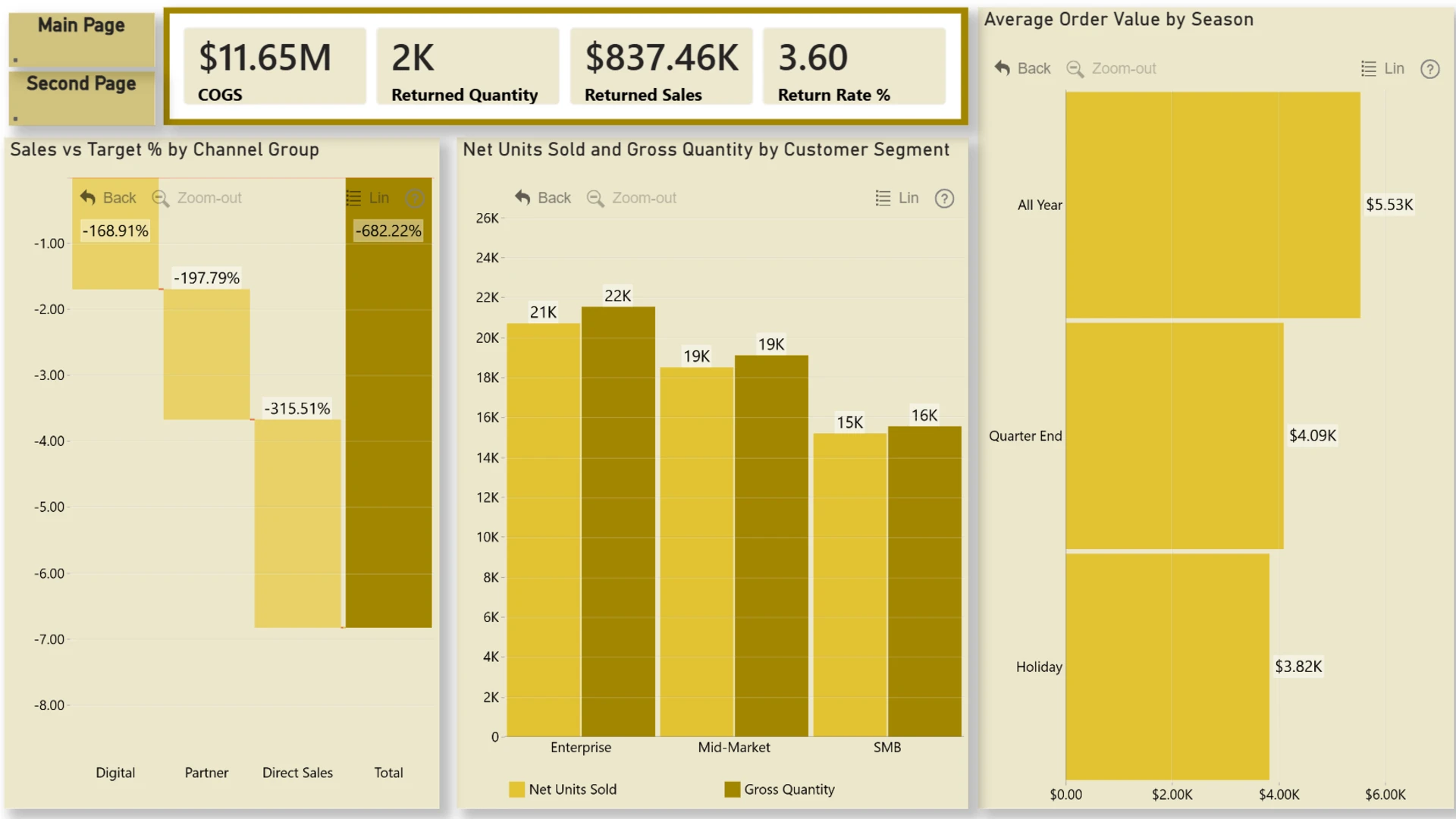Click Back arrow icon in Sales vs Target chart
Image resolution: width=1456 pixels, height=819 pixels.
click(x=88, y=198)
